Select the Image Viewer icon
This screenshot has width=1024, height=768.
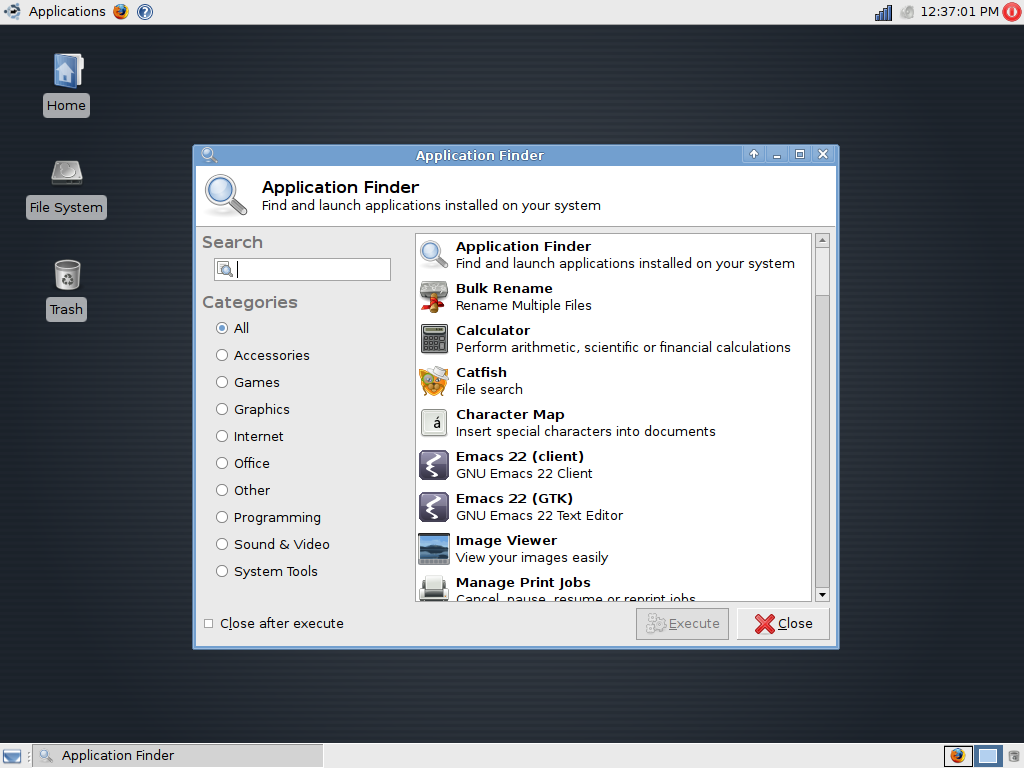434,549
